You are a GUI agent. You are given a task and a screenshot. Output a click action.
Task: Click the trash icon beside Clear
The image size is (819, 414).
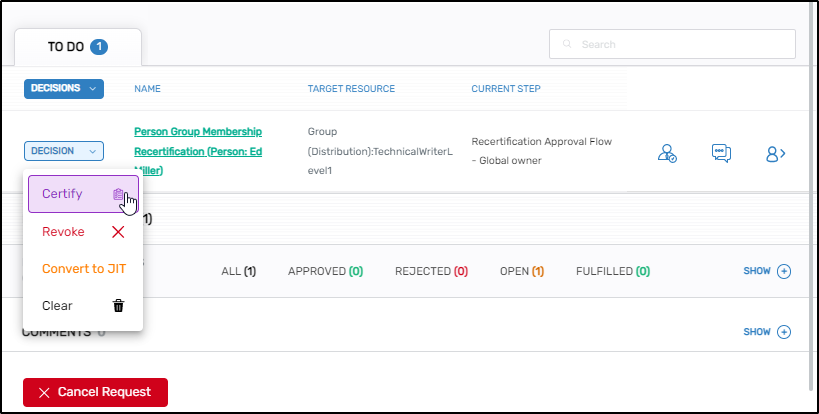pos(118,306)
